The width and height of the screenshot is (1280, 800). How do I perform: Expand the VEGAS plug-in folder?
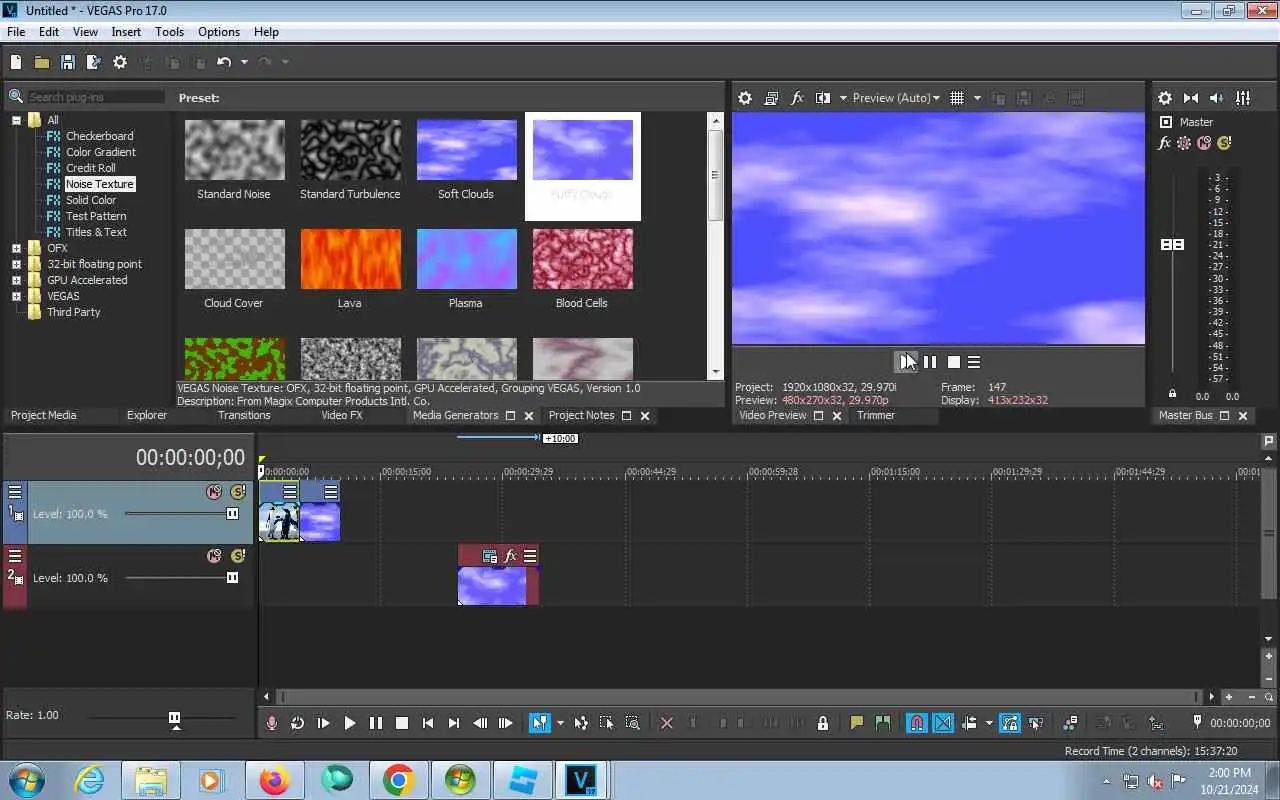click(x=16, y=296)
